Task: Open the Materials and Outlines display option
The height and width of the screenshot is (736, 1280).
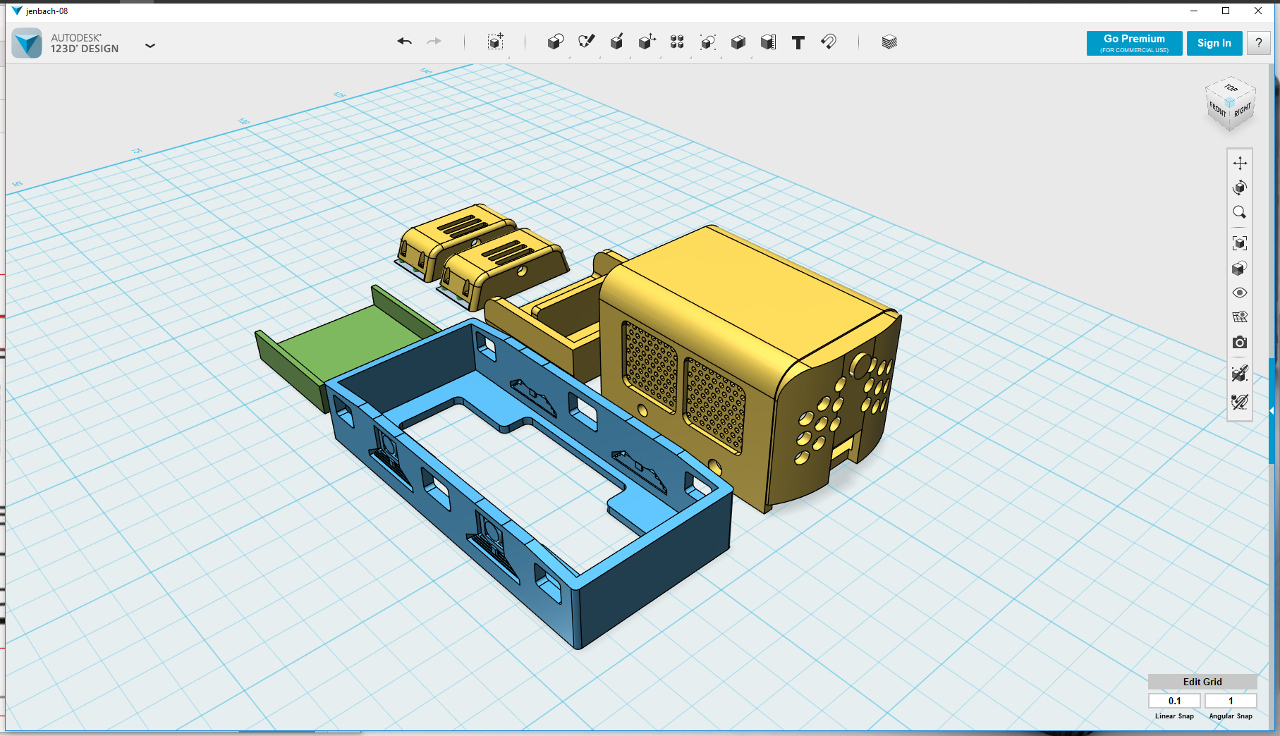Action: pos(1240,268)
